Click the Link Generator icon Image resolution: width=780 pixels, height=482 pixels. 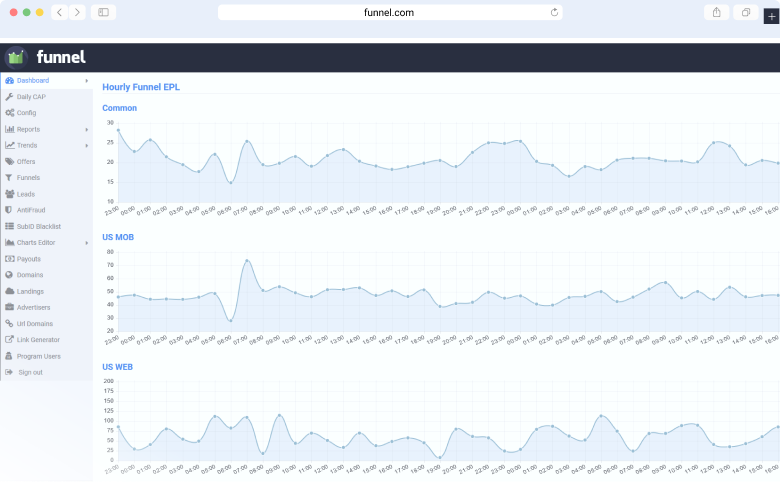point(9,339)
